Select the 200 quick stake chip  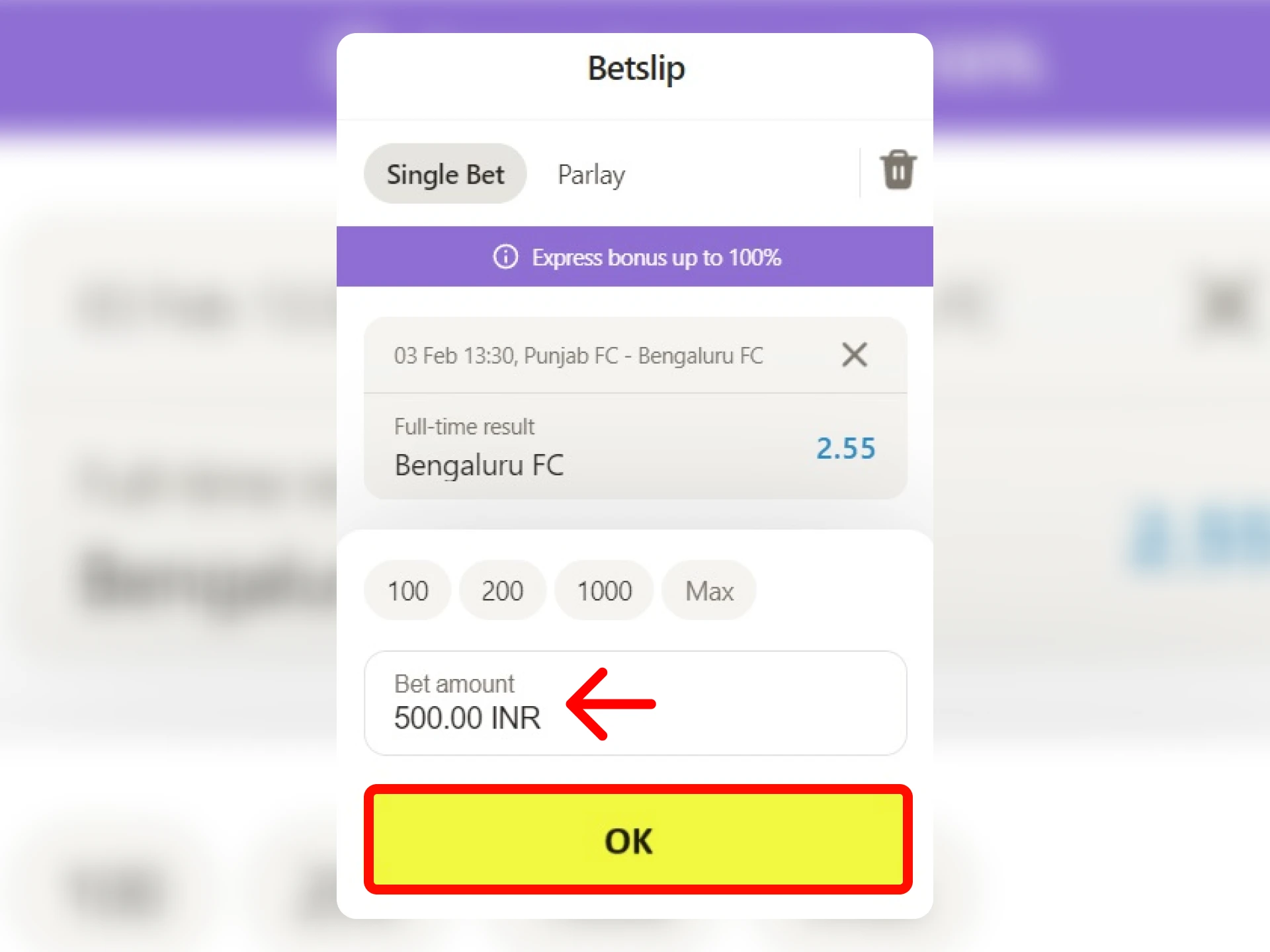click(x=502, y=590)
